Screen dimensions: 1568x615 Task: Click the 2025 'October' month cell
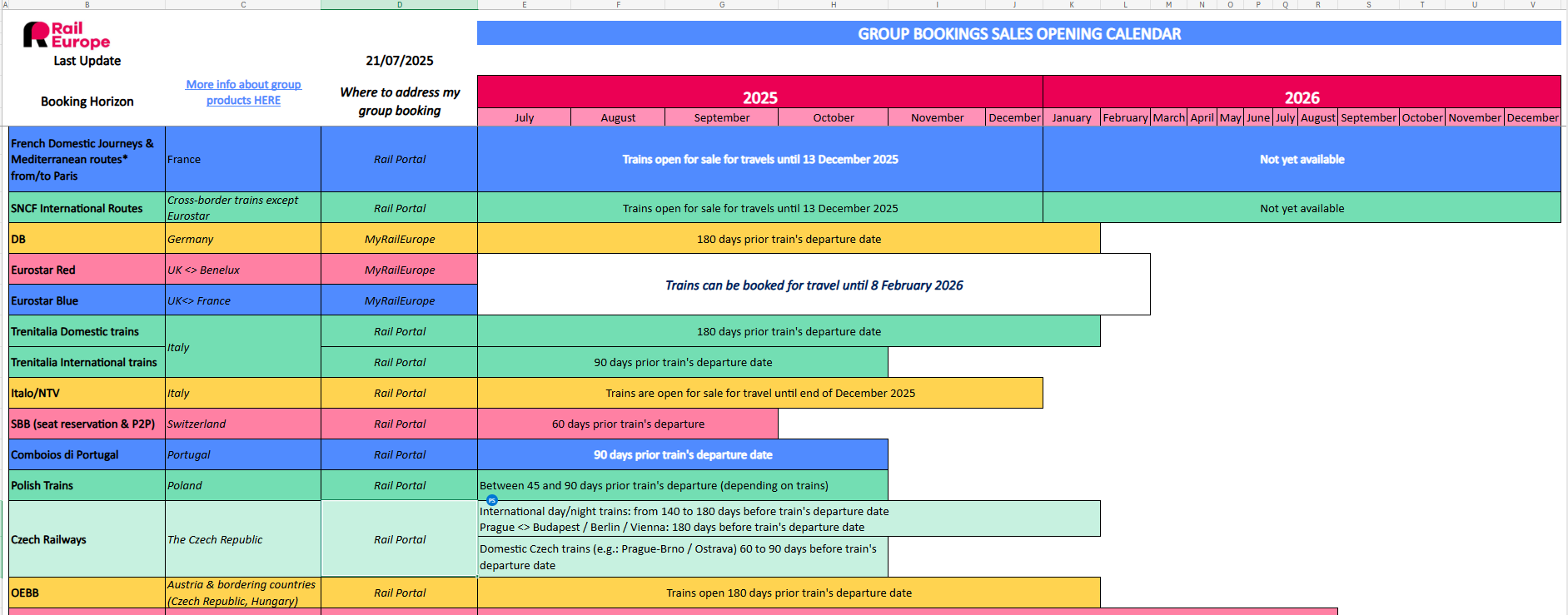[x=834, y=117]
